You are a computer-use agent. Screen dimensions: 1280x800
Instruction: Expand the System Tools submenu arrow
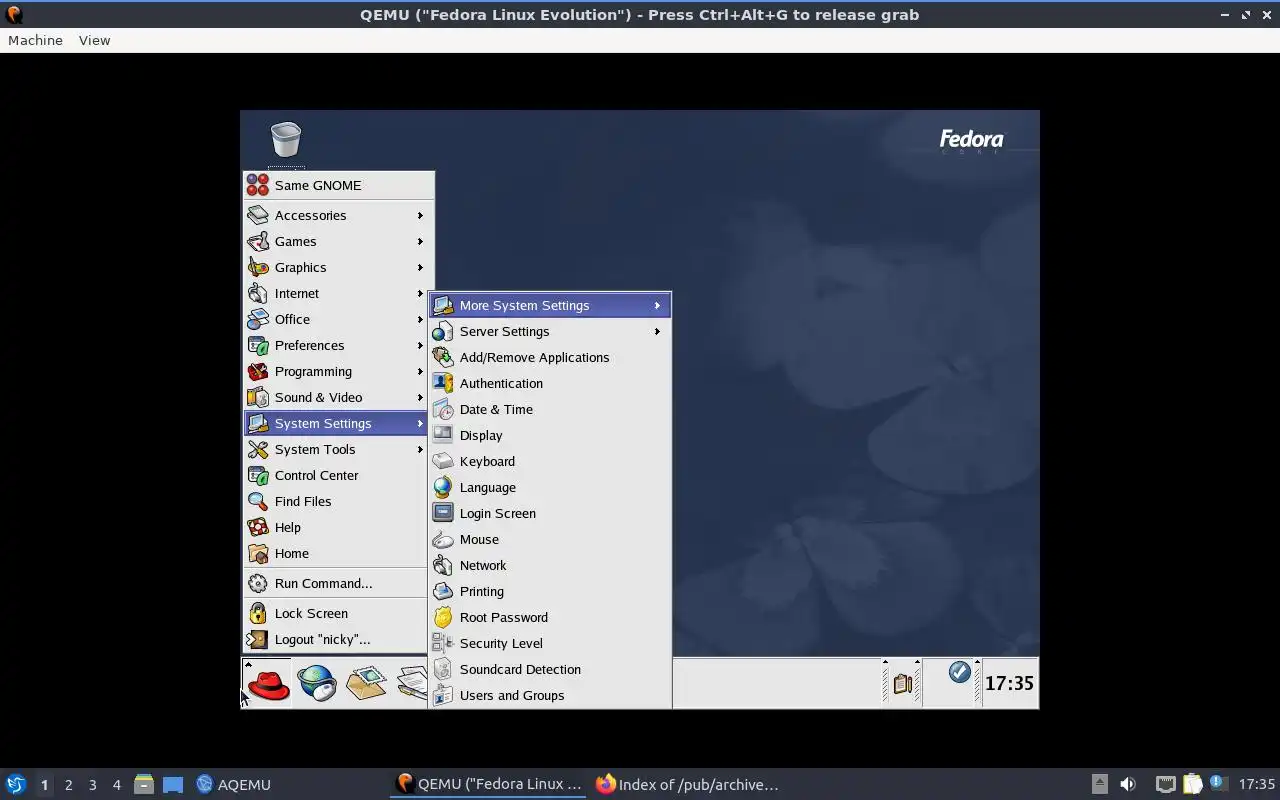click(420, 449)
